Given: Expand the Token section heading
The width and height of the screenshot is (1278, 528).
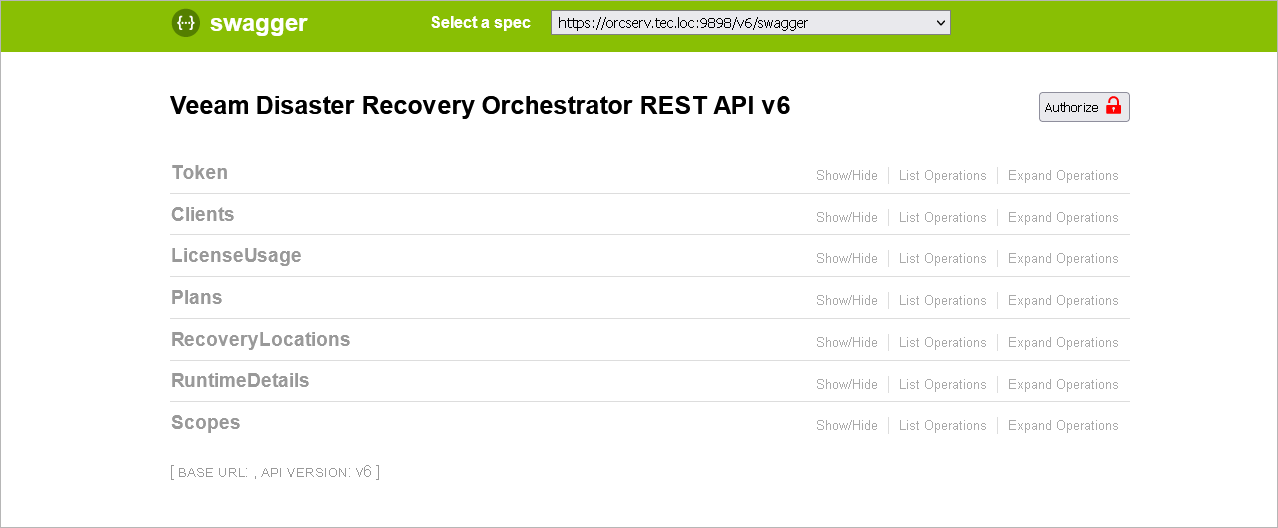Looking at the screenshot, I should tap(200, 173).
